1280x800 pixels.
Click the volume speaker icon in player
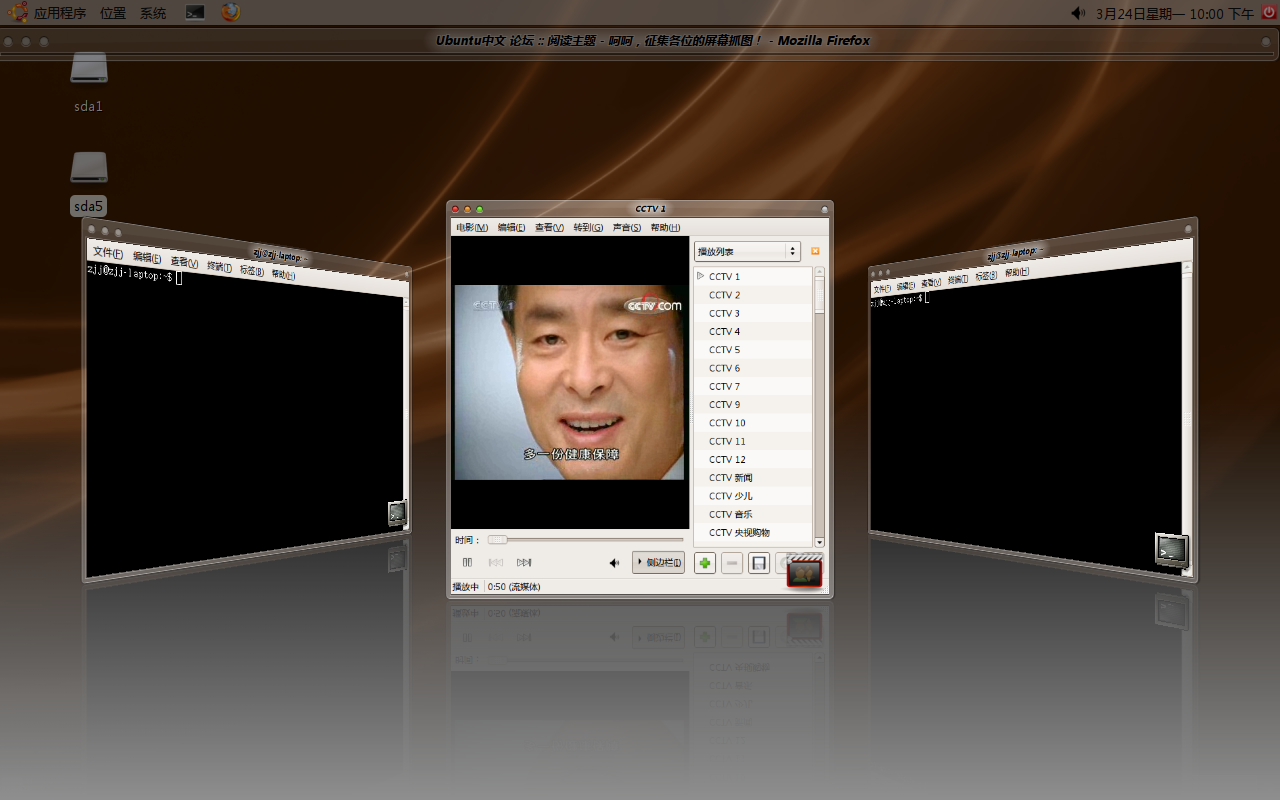click(615, 563)
